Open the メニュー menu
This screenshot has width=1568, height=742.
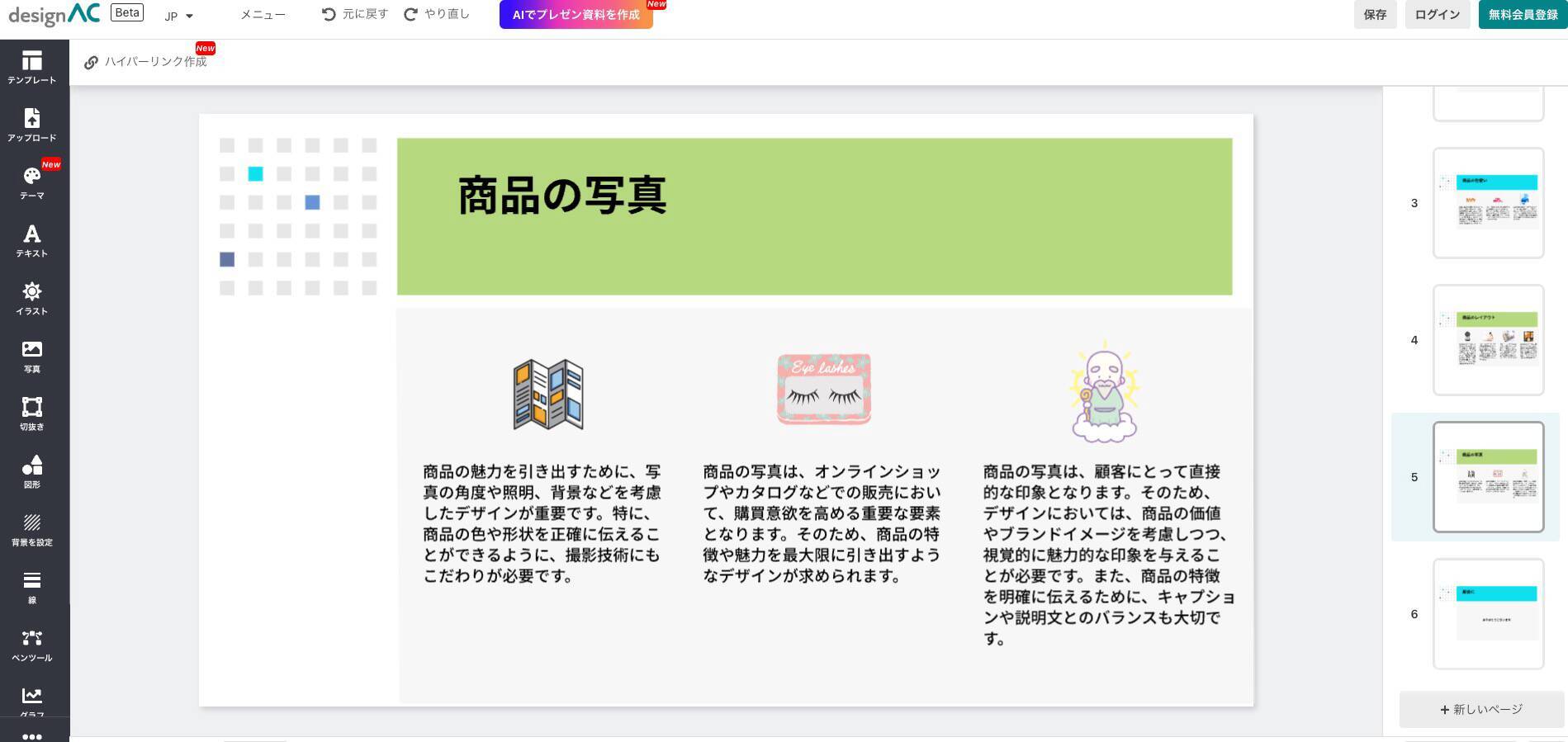pyautogui.click(x=263, y=15)
